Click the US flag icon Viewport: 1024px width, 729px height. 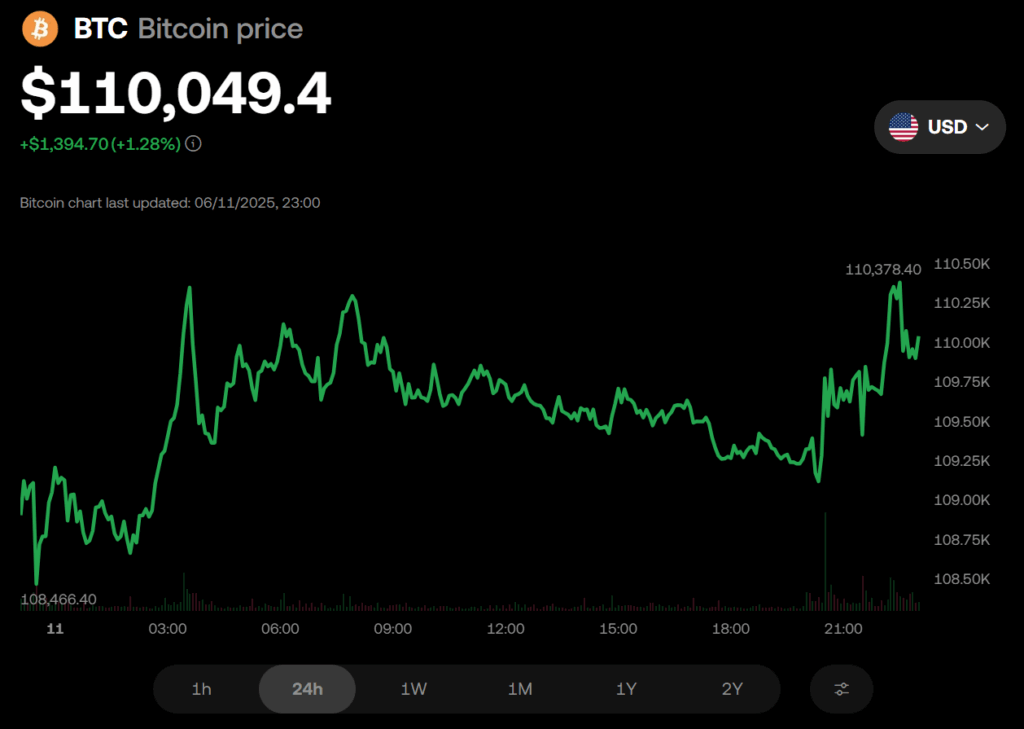[903, 127]
